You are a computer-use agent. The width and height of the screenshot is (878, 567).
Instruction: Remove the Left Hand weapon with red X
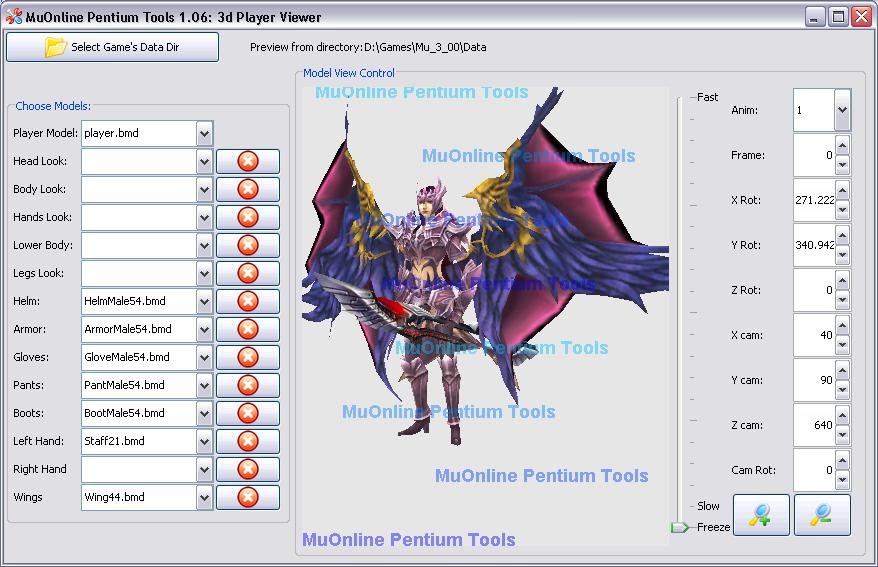(x=247, y=441)
